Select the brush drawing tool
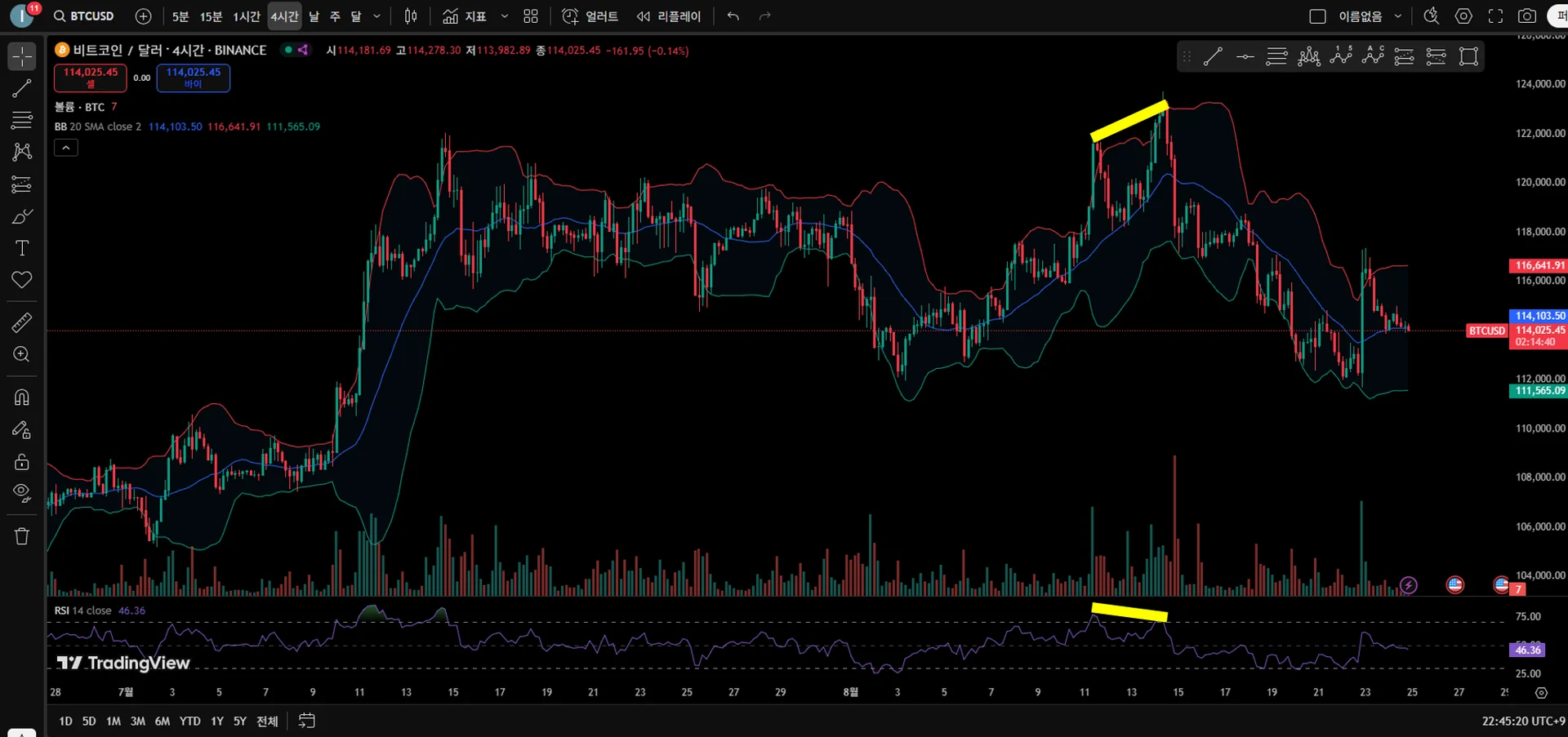Viewport: 1568px width, 737px height. point(22,216)
